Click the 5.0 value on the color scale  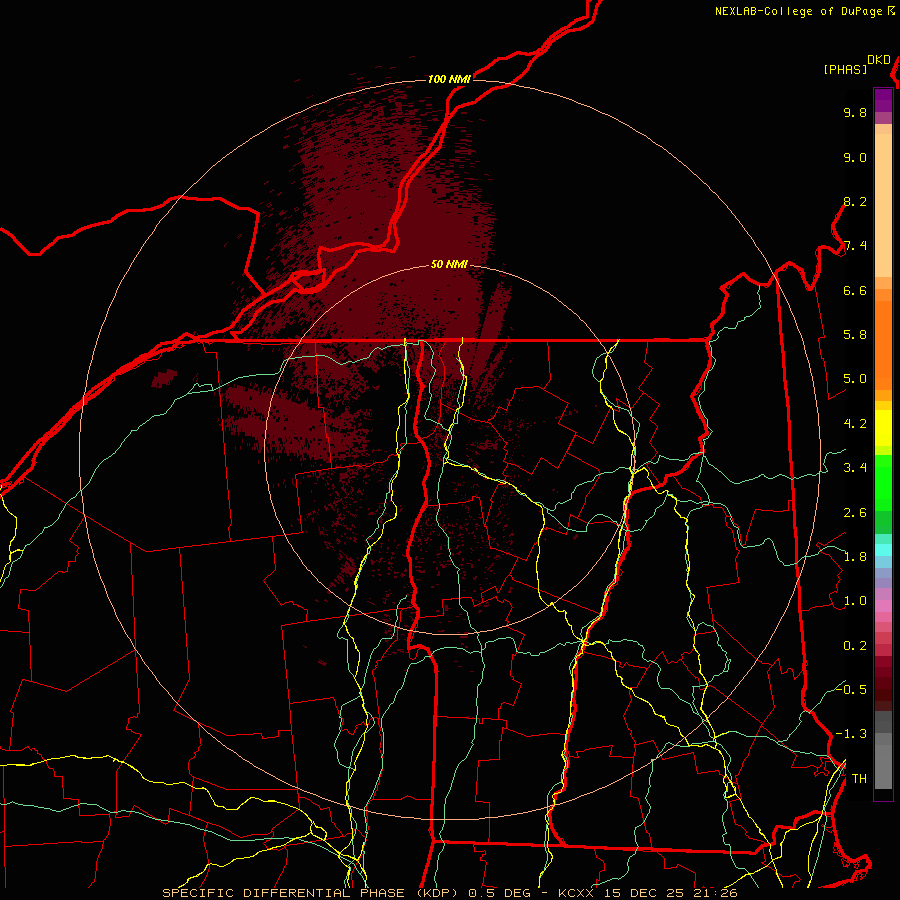855,379
